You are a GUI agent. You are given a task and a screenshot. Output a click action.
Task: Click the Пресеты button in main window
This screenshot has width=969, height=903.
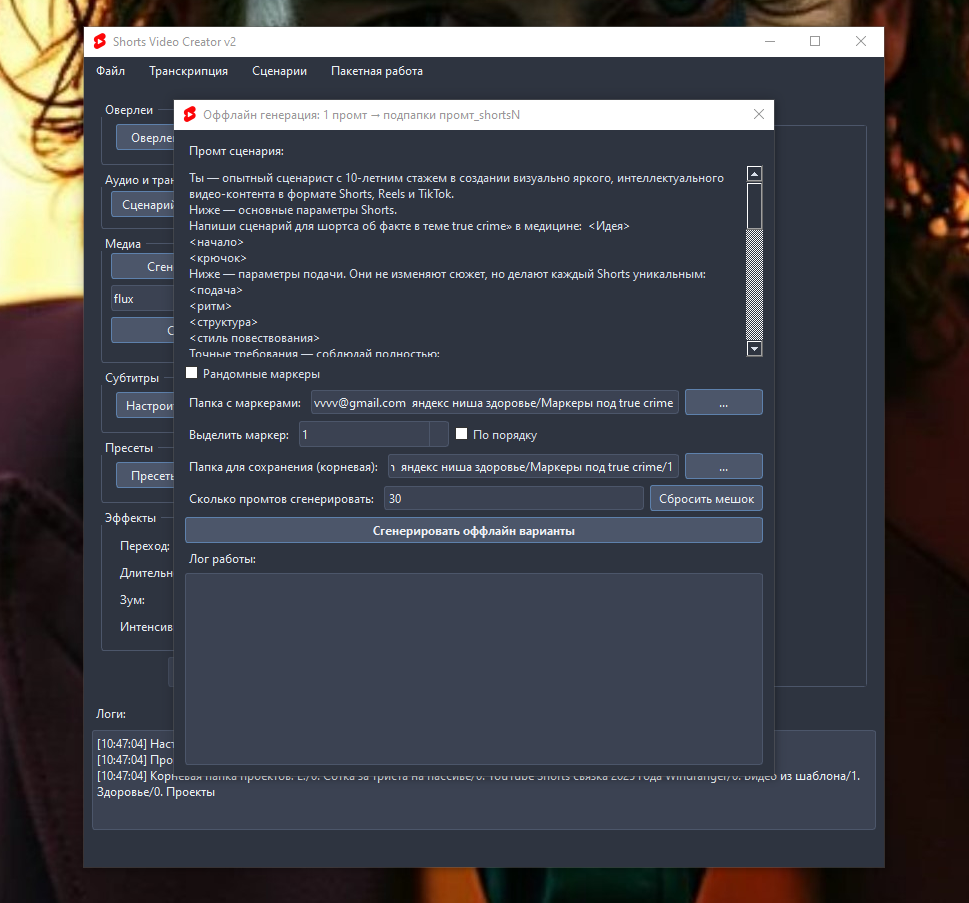(146, 475)
